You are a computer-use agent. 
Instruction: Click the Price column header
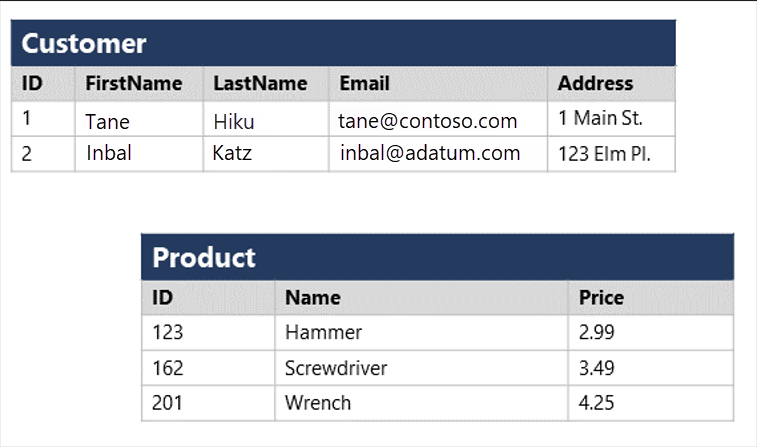[601, 298]
